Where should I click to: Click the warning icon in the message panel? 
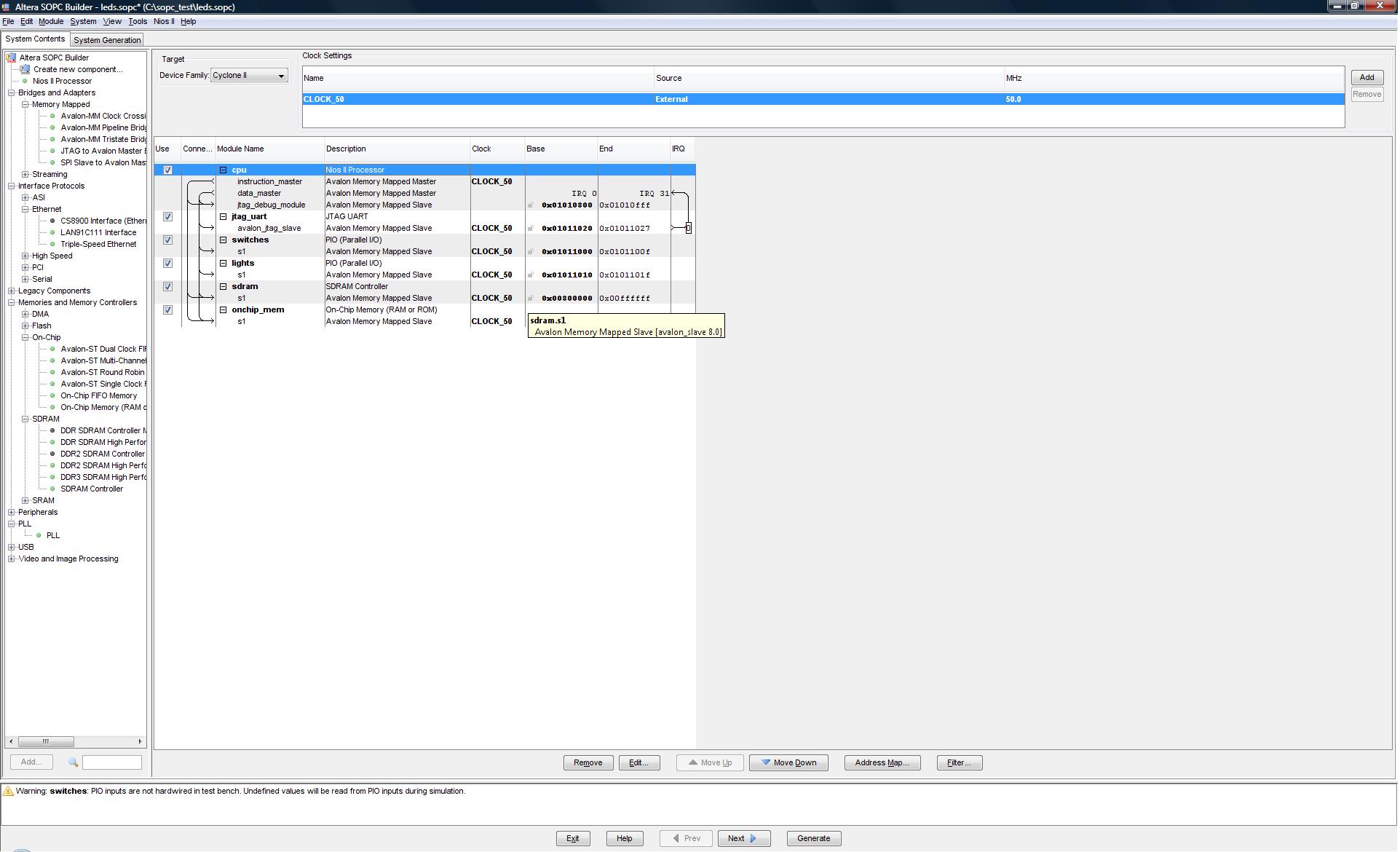click(x=8, y=792)
